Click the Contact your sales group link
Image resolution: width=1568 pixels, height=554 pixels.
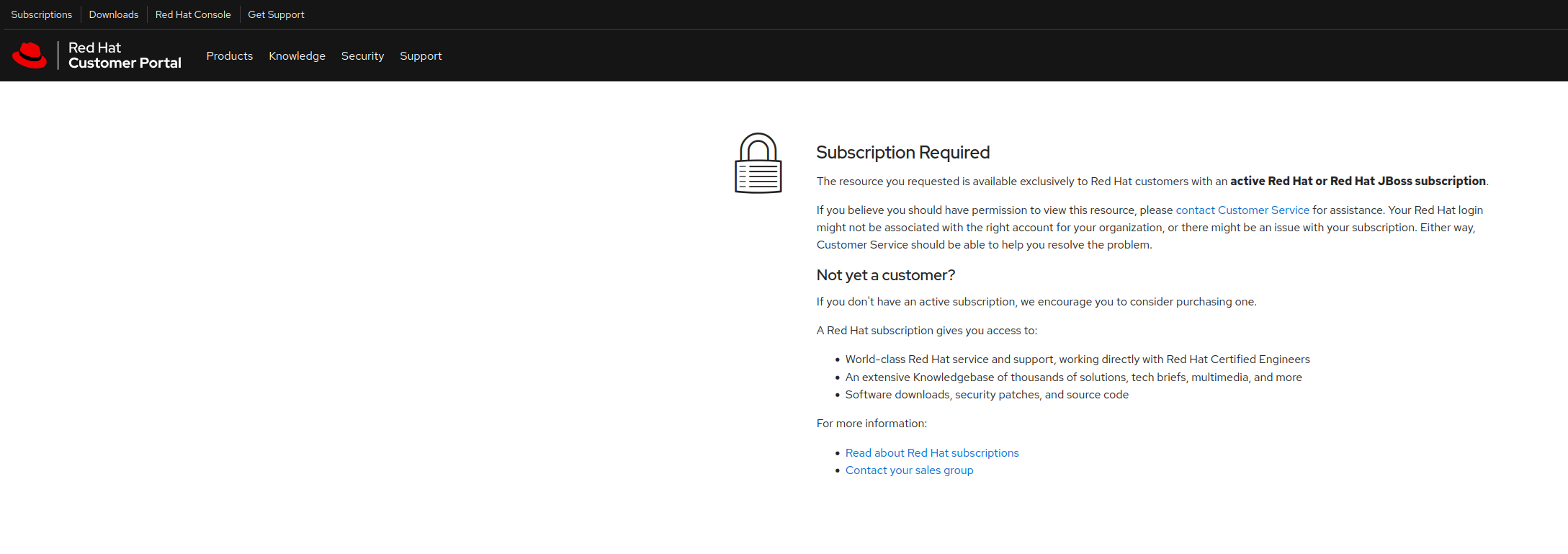click(909, 470)
